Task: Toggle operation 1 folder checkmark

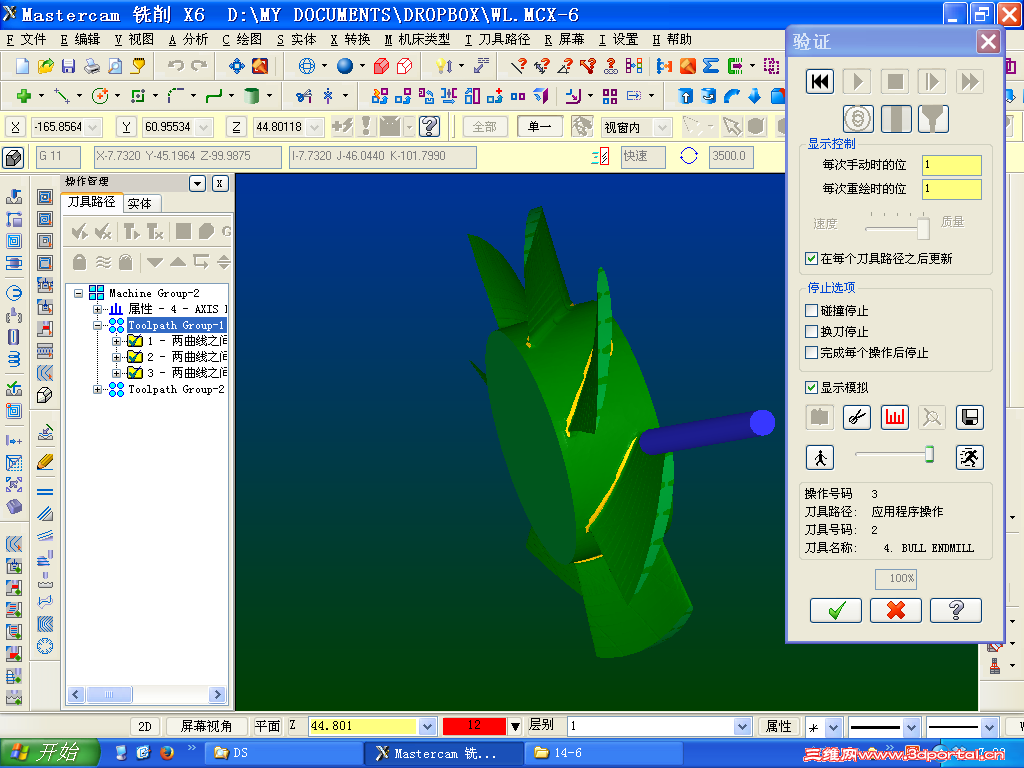Action: pos(135,341)
